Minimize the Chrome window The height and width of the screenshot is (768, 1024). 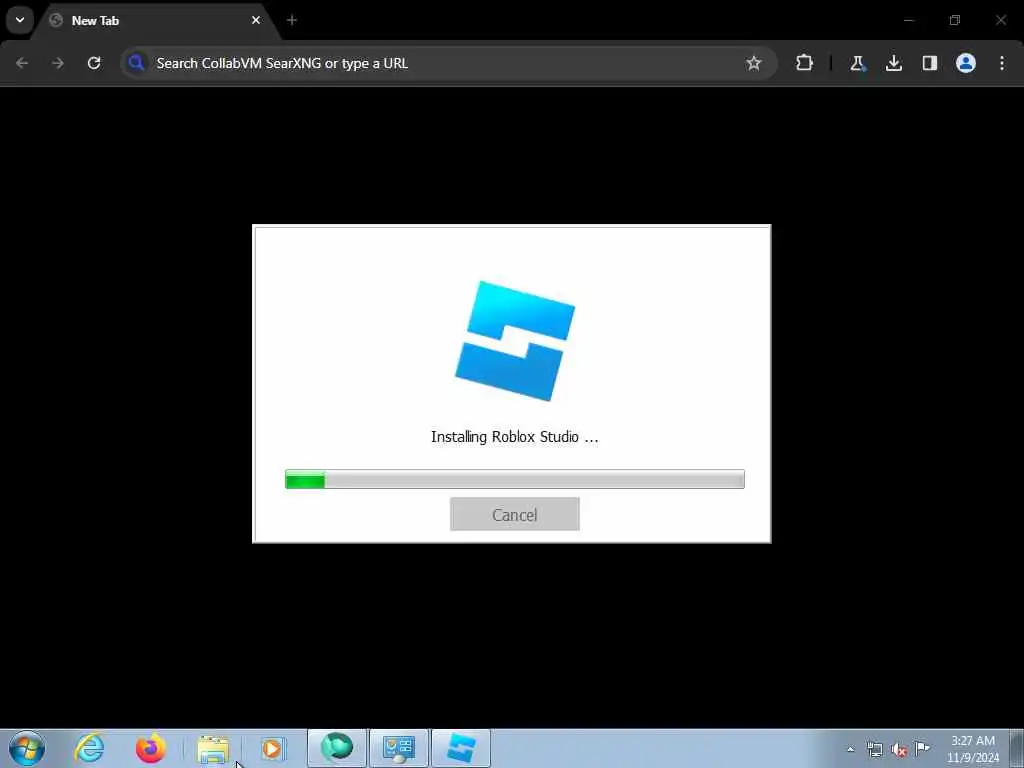908,20
